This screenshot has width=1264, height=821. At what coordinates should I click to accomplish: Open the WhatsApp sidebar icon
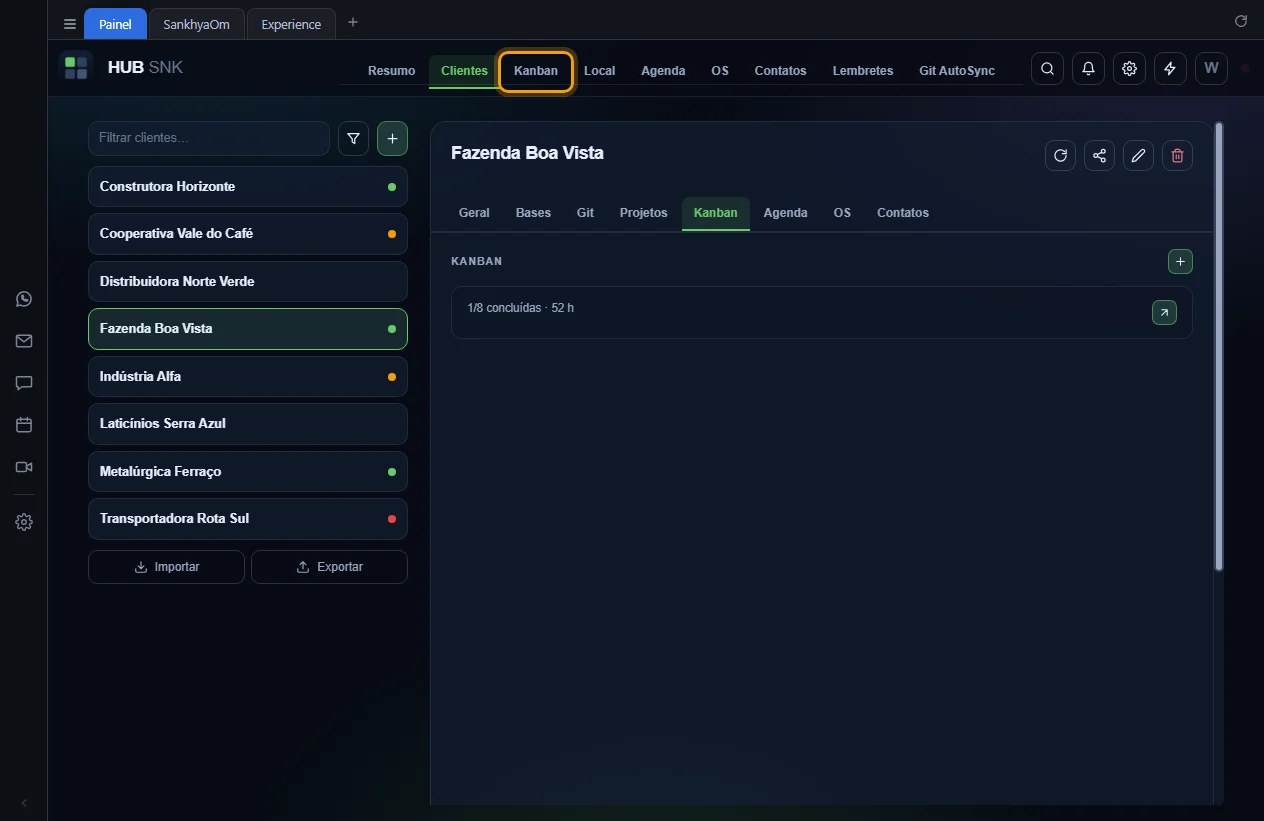pyautogui.click(x=24, y=299)
